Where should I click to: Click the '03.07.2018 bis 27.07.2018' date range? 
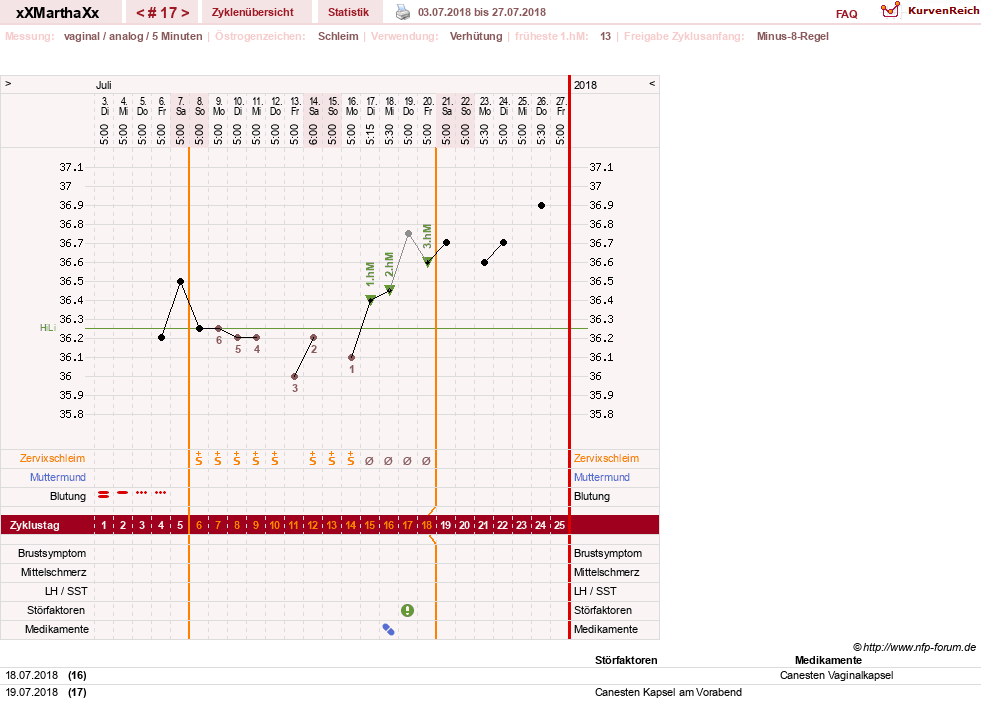482,12
